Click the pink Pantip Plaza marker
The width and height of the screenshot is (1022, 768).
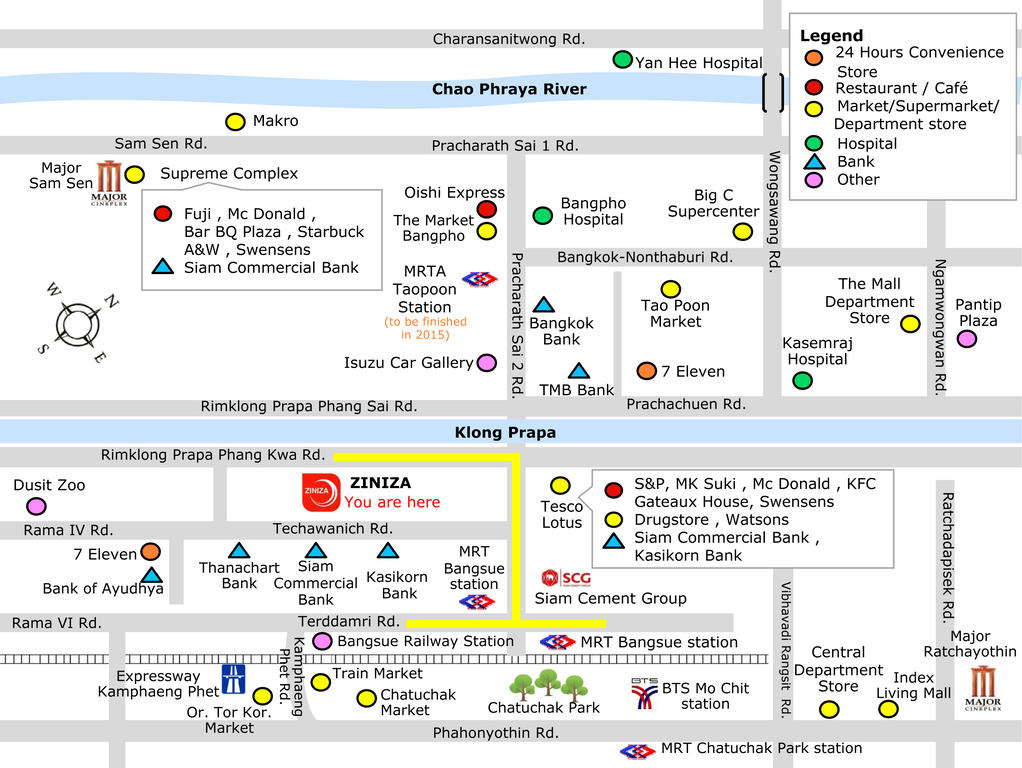[x=967, y=339]
